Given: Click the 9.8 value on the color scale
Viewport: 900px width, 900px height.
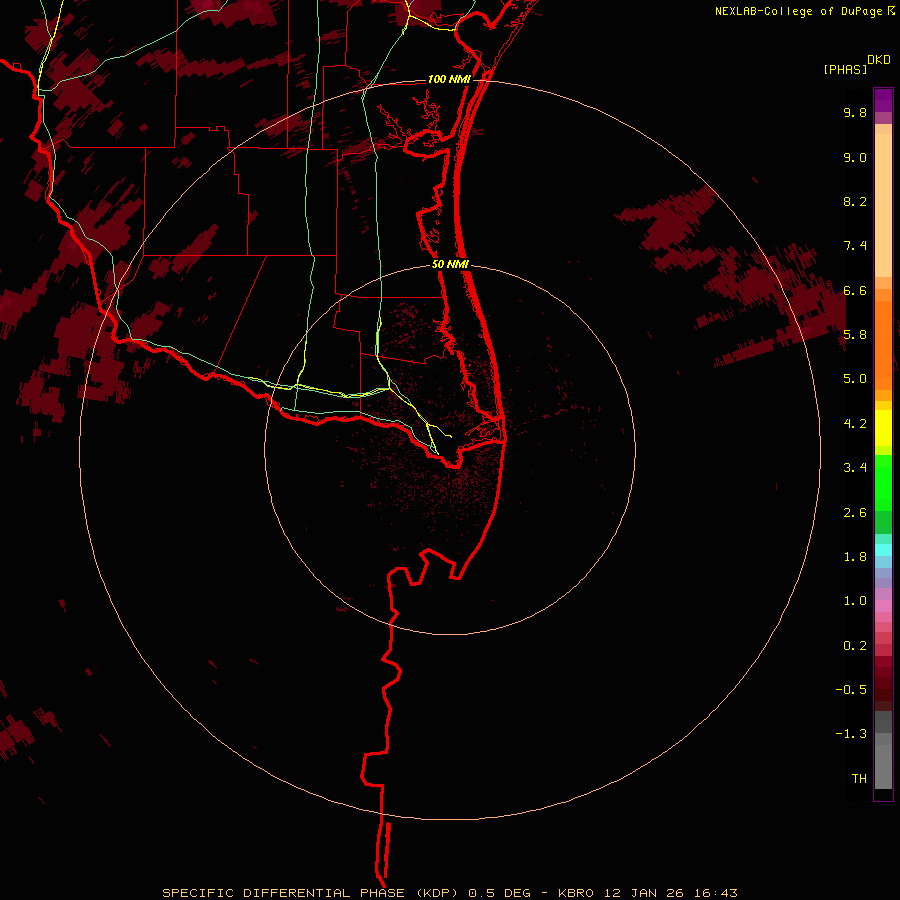Looking at the screenshot, I should point(855,112).
